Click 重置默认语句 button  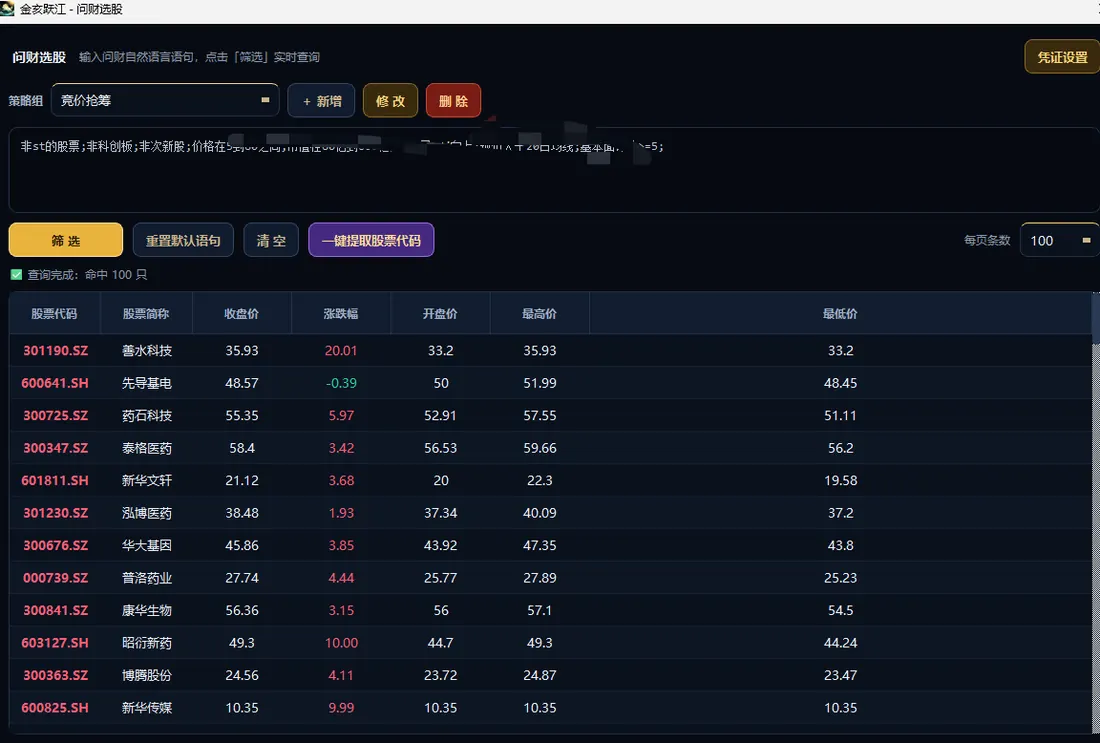(183, 241)
